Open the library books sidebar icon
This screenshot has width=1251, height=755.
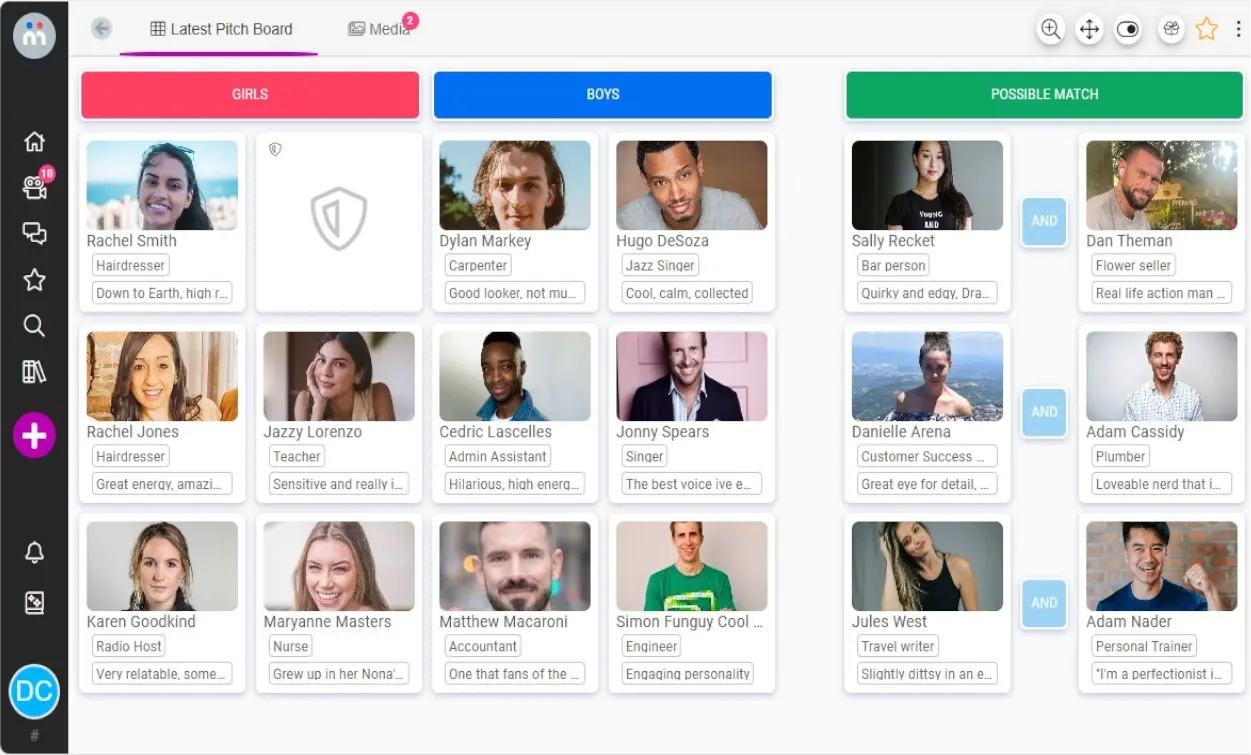[34, 372]
